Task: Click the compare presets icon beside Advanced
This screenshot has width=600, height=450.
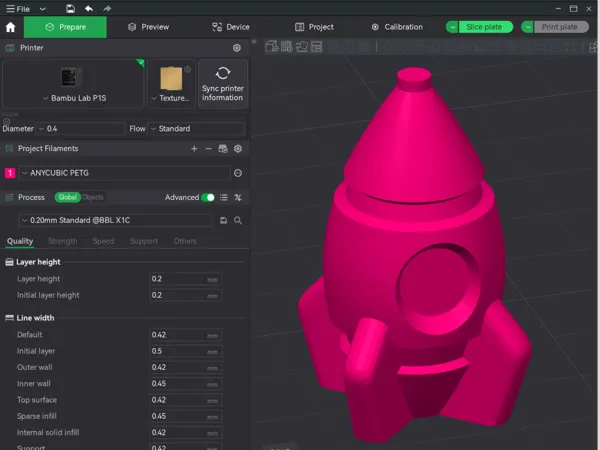Action: click(238, 197)
